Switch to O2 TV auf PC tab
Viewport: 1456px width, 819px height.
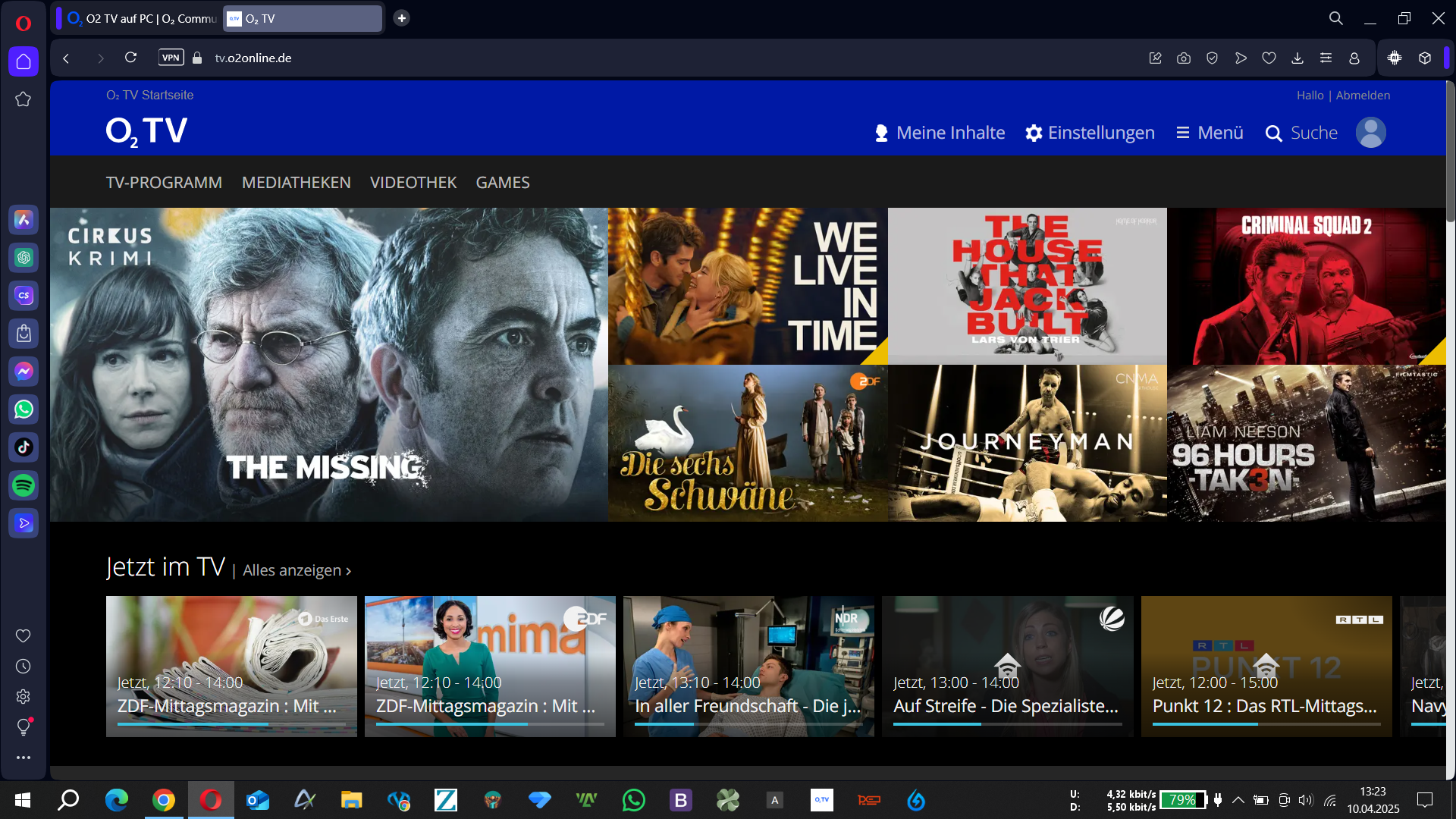click(141, 18)
